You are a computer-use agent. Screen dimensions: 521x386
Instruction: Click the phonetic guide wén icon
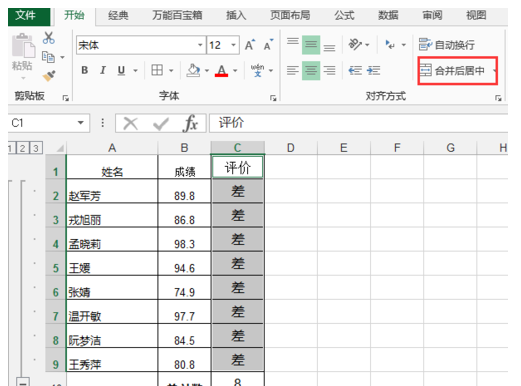coord(257,70)
